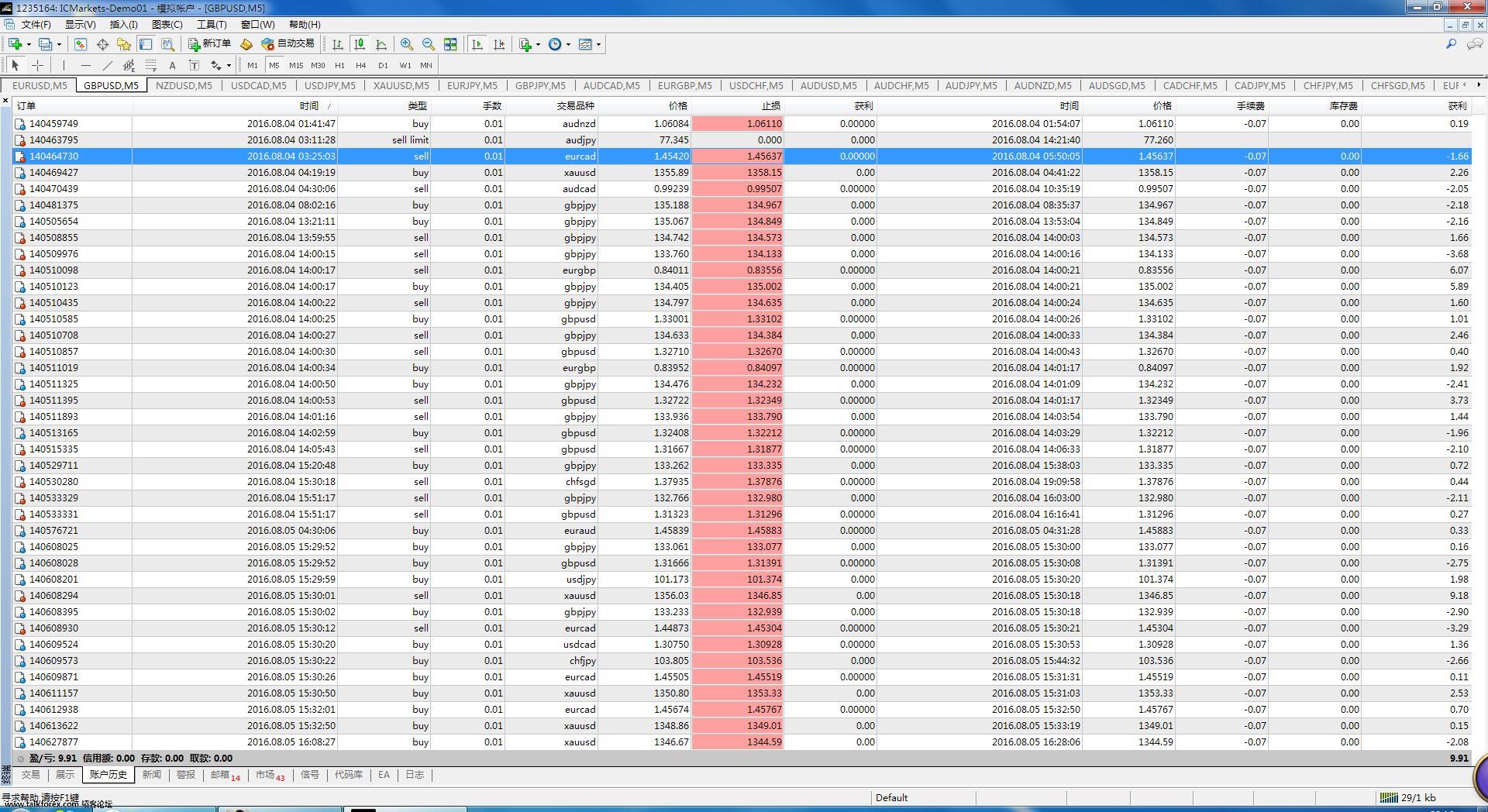Image resolution: width=1488 pixels, height=812 pixels.
Task: Toggle the 自动交易 auto trading button
Action: 288,44
